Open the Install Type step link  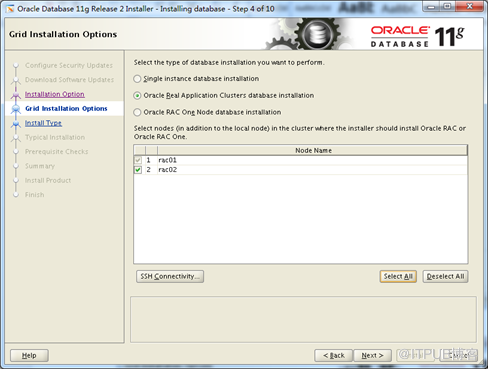[43, 123]
